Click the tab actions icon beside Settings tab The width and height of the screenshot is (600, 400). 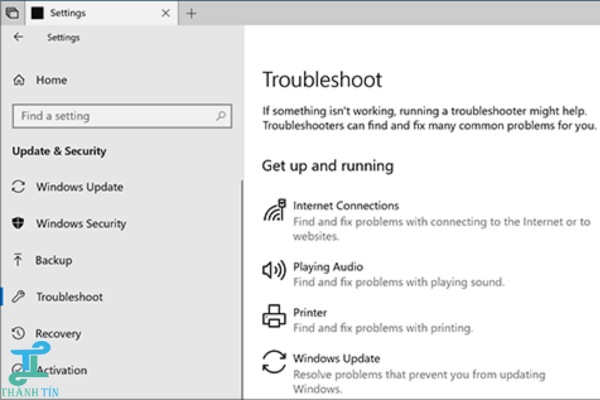point(12,13)
